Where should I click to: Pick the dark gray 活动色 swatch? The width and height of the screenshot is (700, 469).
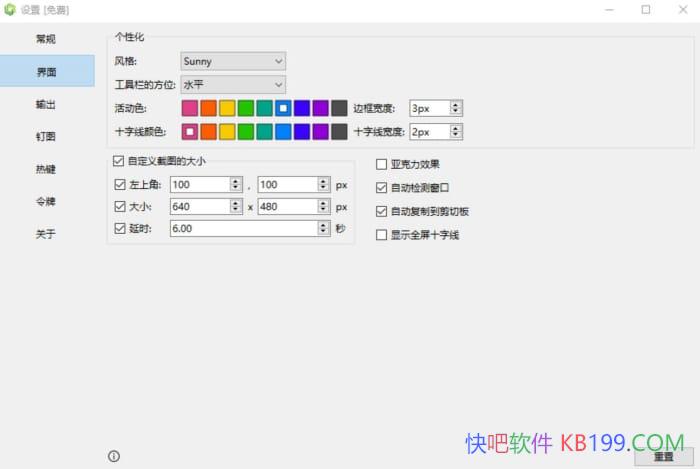[339, 108]
